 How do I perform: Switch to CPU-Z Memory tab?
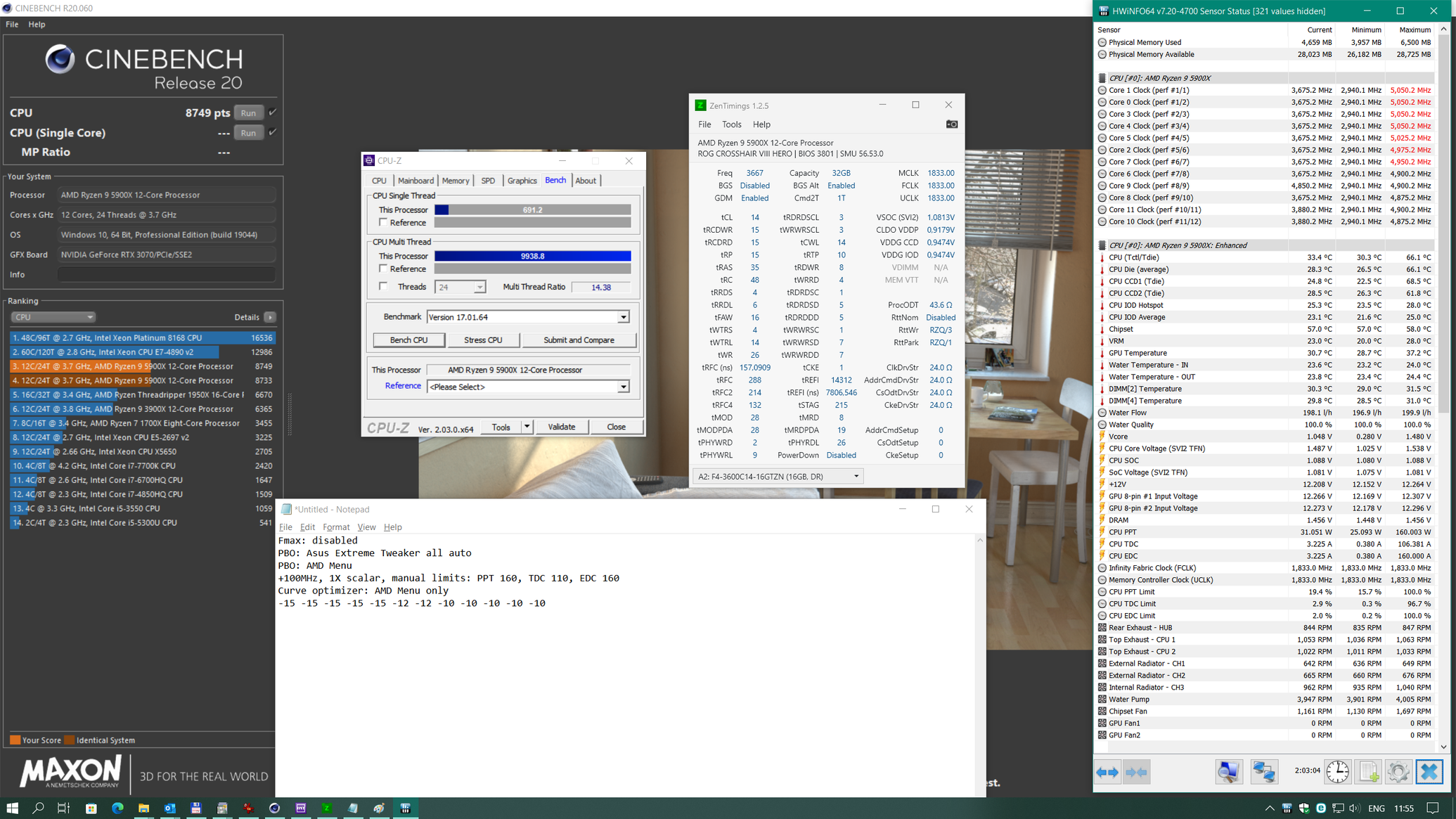456,181
